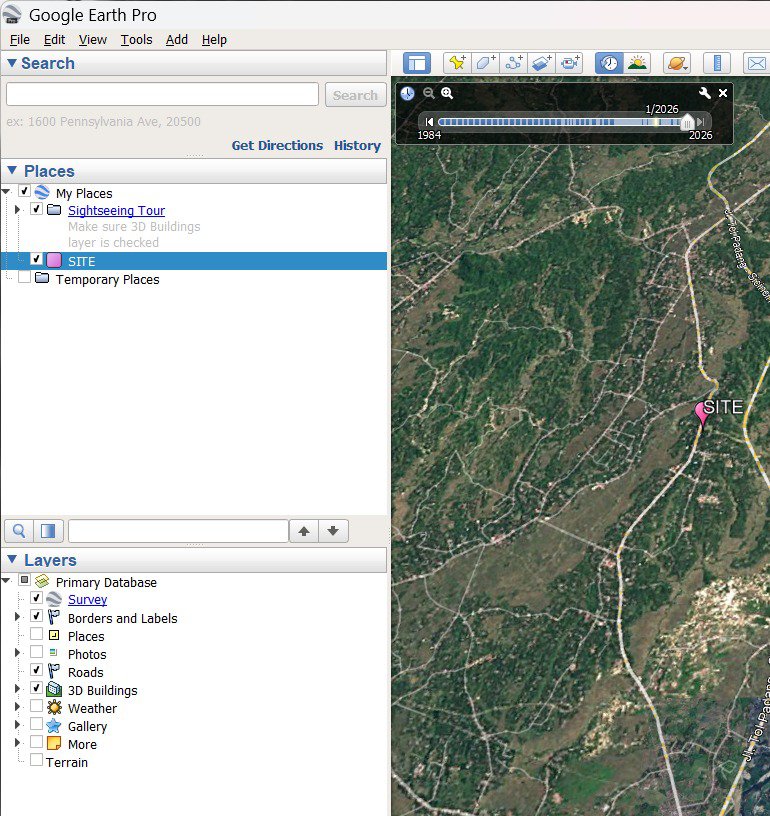Click the clock icon in time slider panel
The height and width of the screenshot is (816, 770).
click(x=407, y=93)
